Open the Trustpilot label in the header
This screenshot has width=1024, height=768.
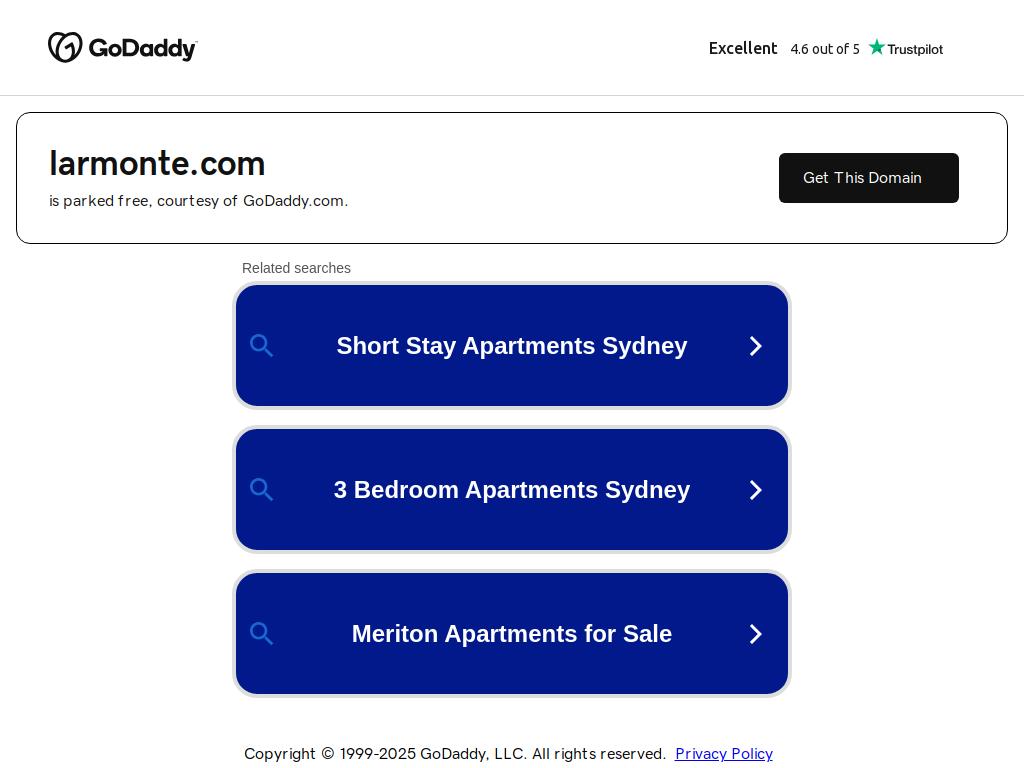[x=915, y=49]
